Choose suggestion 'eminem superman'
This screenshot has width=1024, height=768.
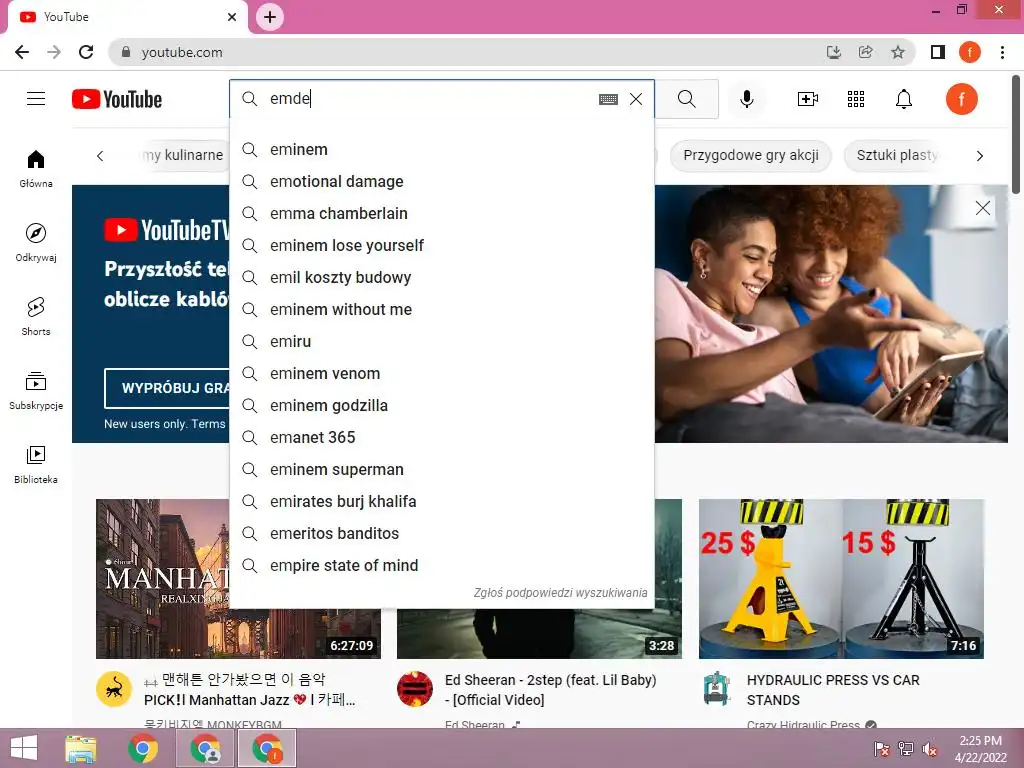point(442,470)
